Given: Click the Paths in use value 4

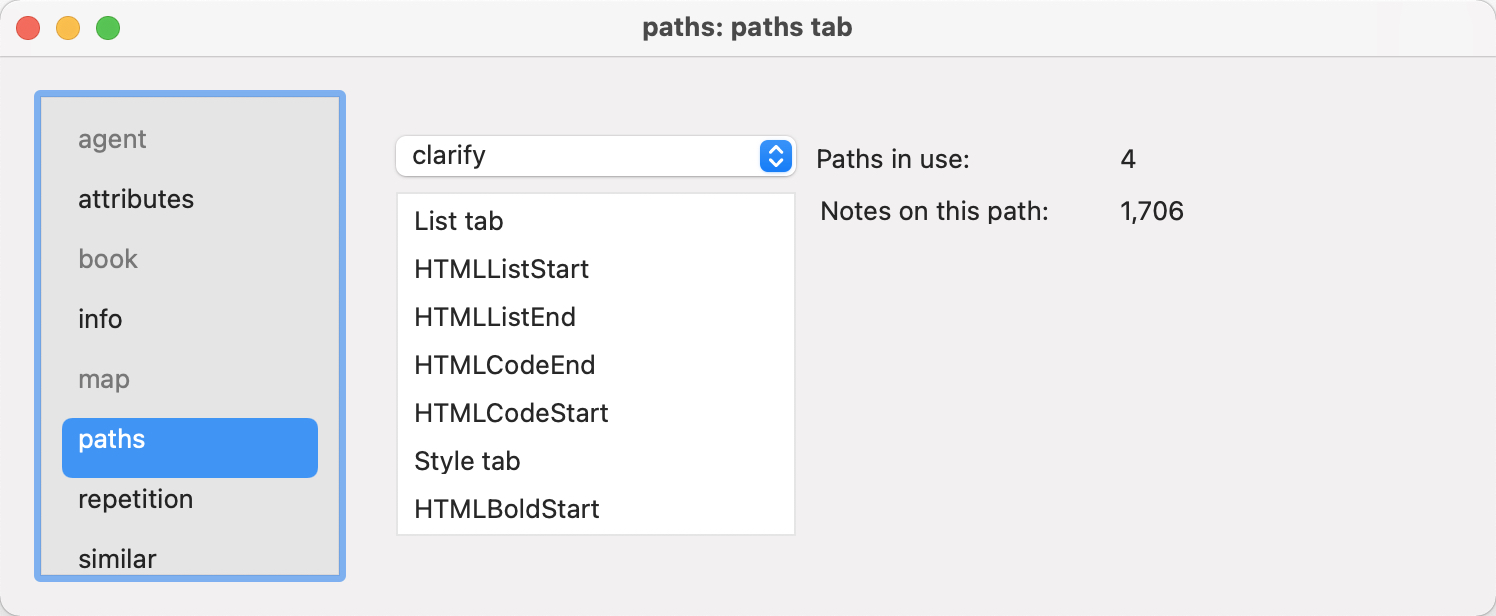Looking at the screenshot, I should (x=1130, y=159).
